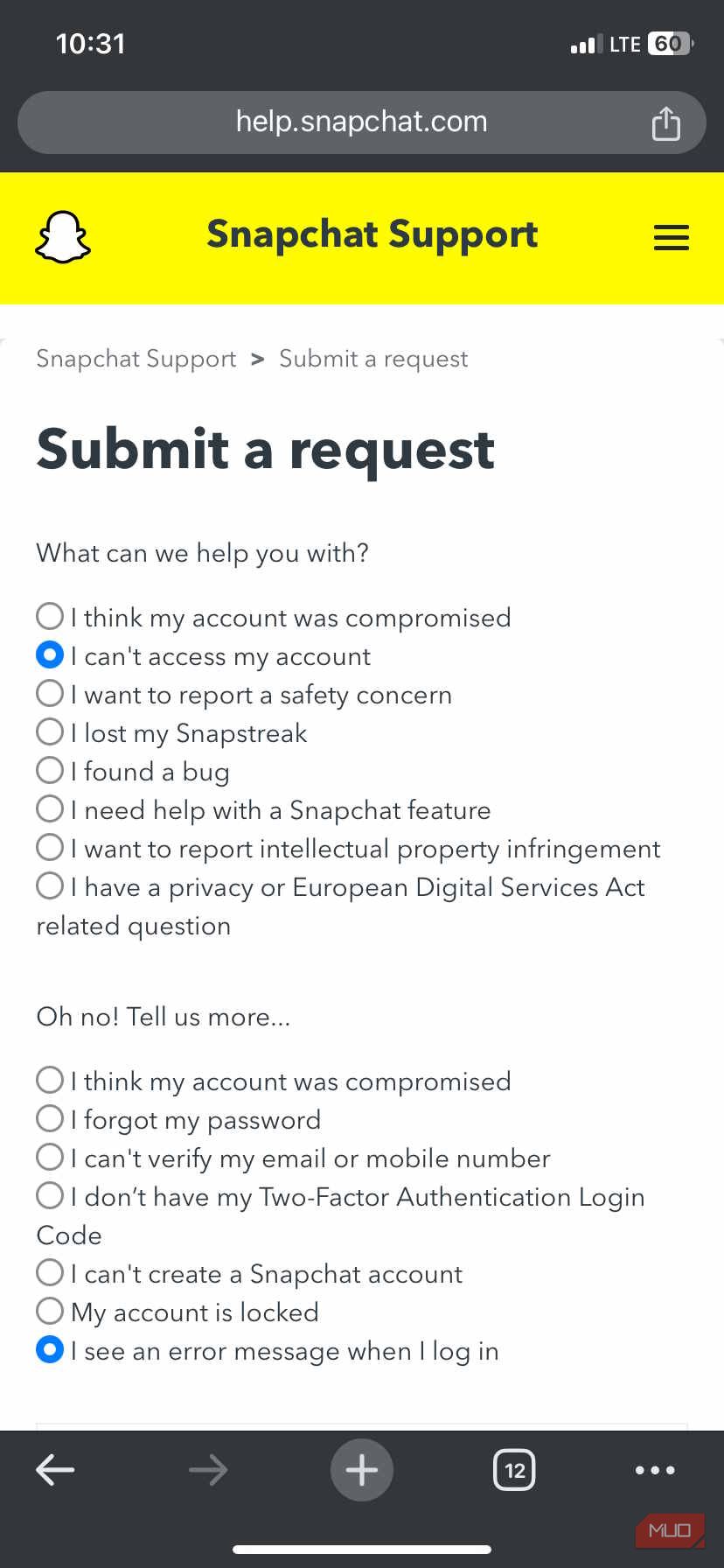The image size is (724, 1568).
Task: Select 'I can't verify my email or mobile number'
Action: point(50,1157)
